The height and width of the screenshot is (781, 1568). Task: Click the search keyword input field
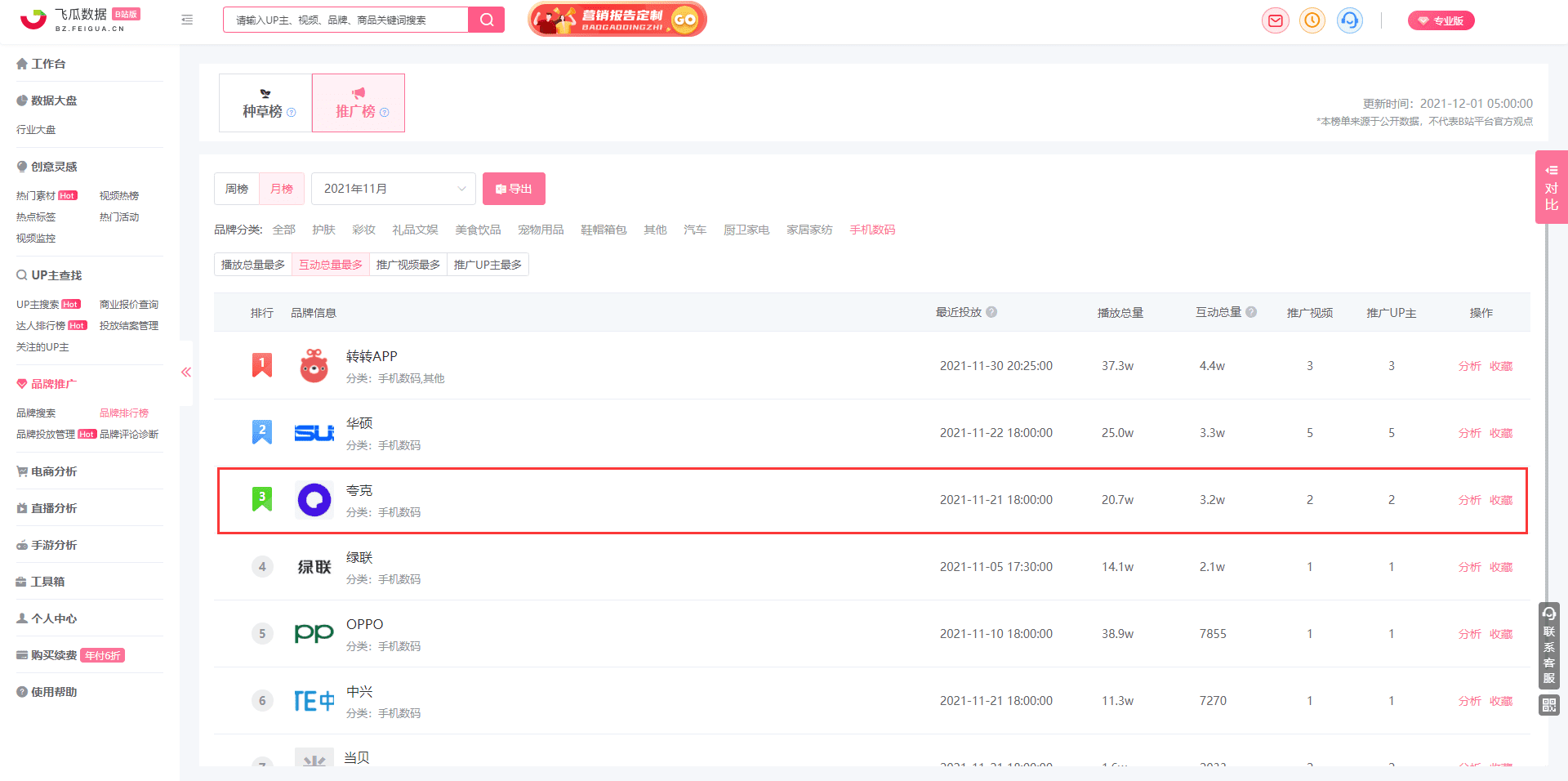pos(345,20)
